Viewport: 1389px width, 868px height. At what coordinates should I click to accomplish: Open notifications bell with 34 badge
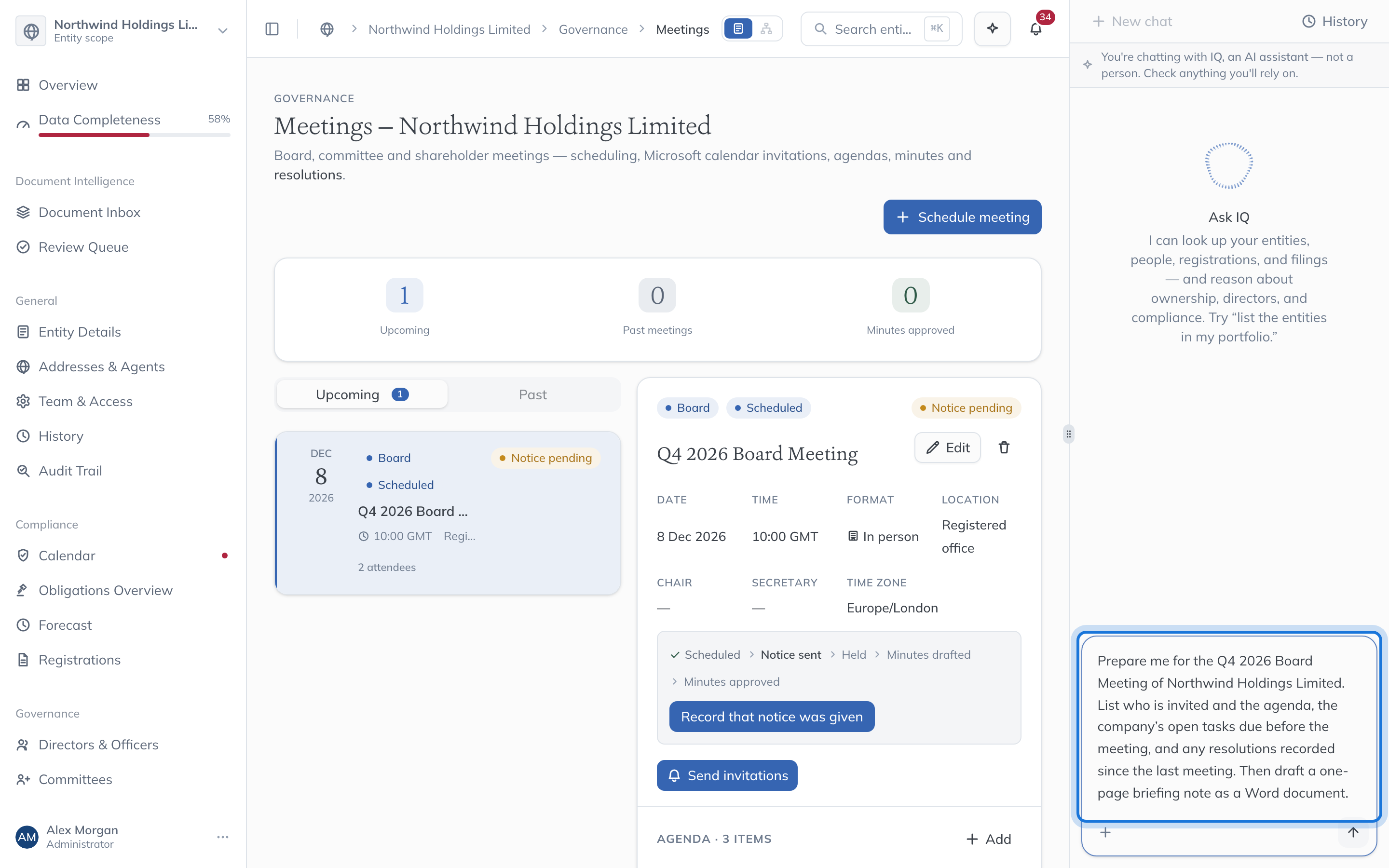(x=1036, y=29)
